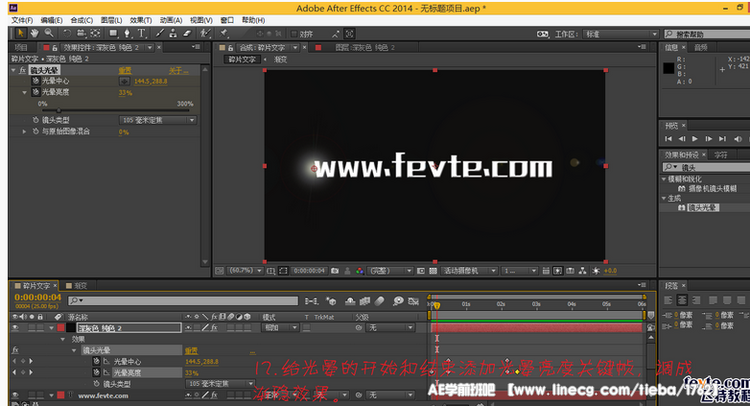
Task: Toggle 光晕中心 stopwatch in timeline
Action: click(96, 361)
